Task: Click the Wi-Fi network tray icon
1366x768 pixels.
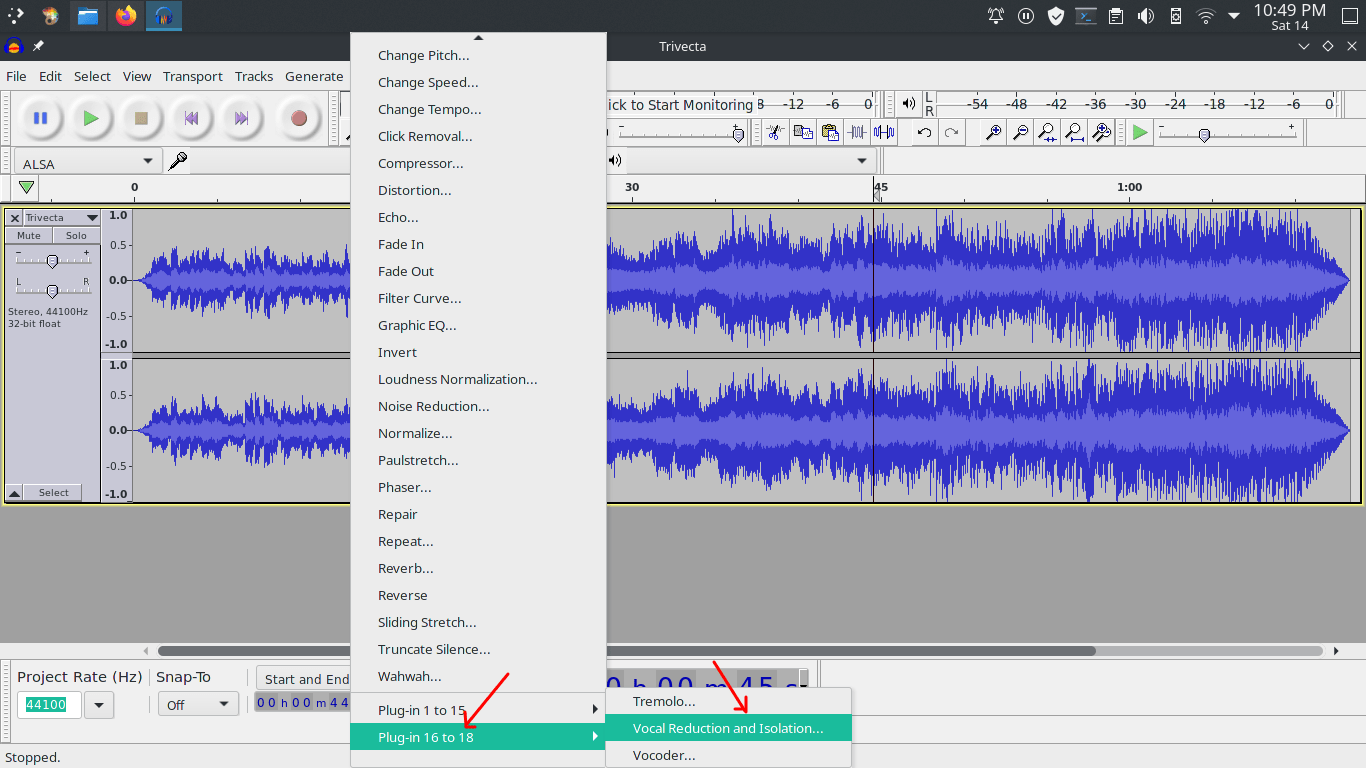Action: 1205,15
